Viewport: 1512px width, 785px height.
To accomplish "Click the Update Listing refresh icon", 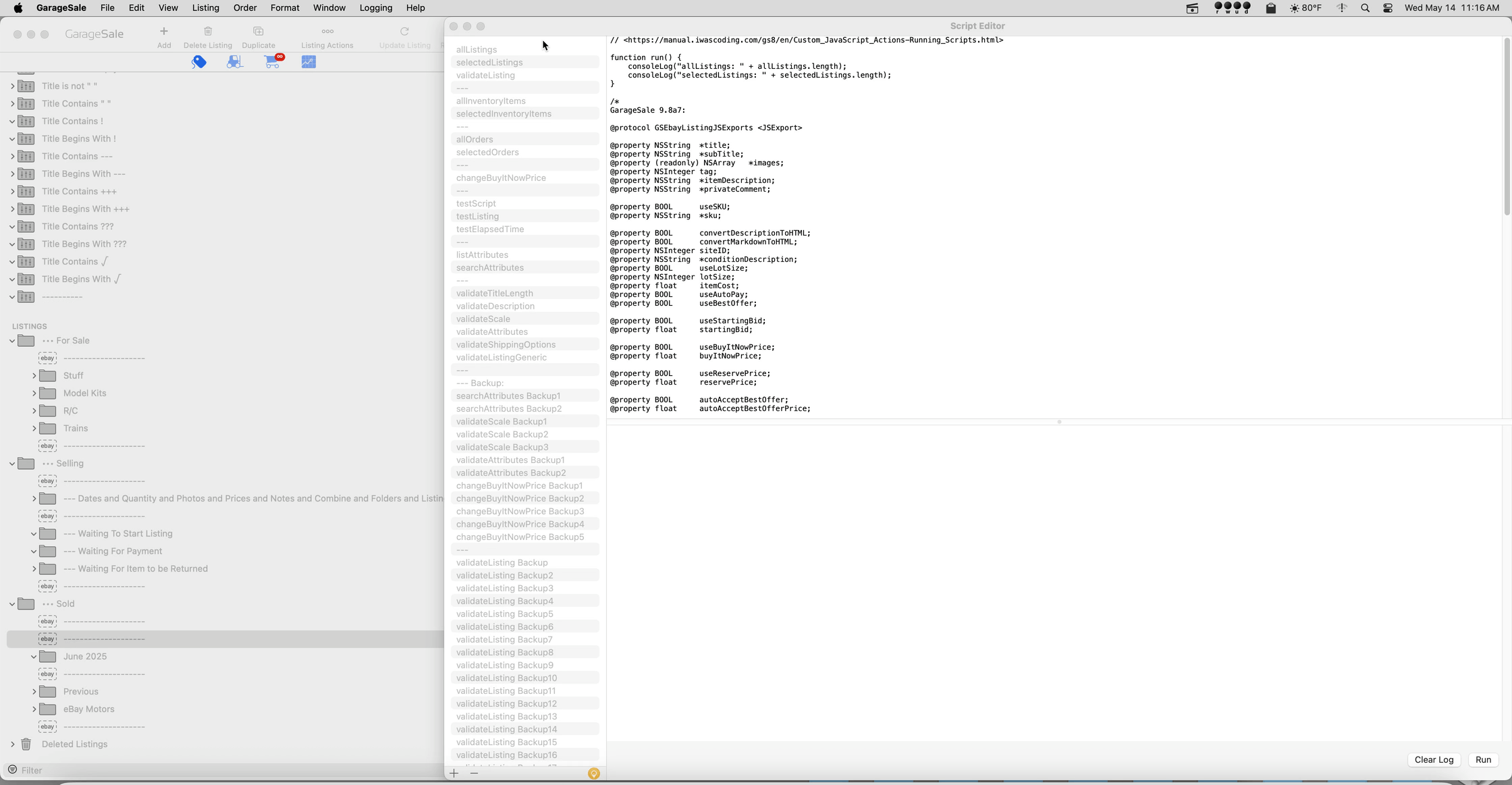I will coord(404,31).
